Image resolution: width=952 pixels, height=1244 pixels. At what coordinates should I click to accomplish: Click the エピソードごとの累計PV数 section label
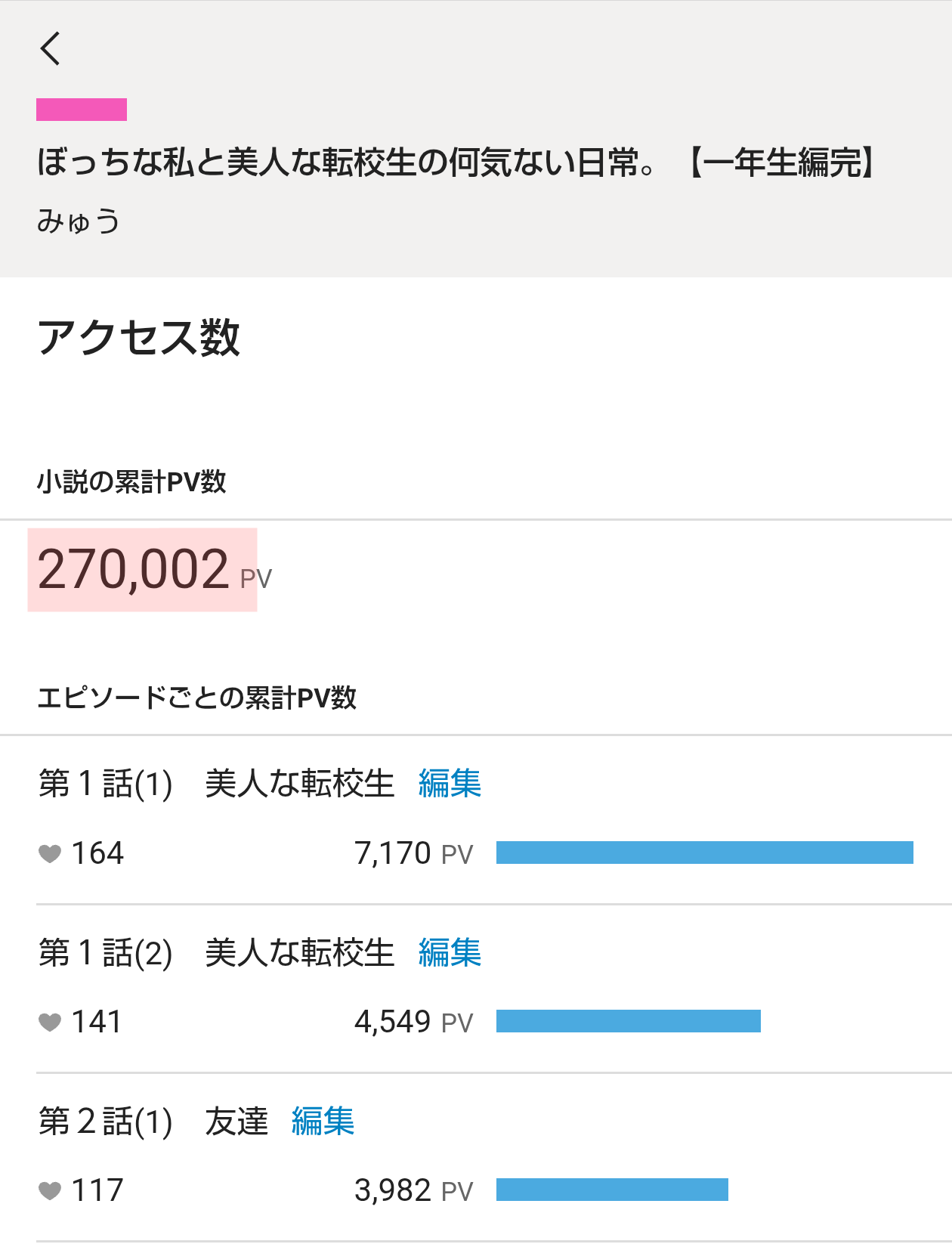pos(196,698)
